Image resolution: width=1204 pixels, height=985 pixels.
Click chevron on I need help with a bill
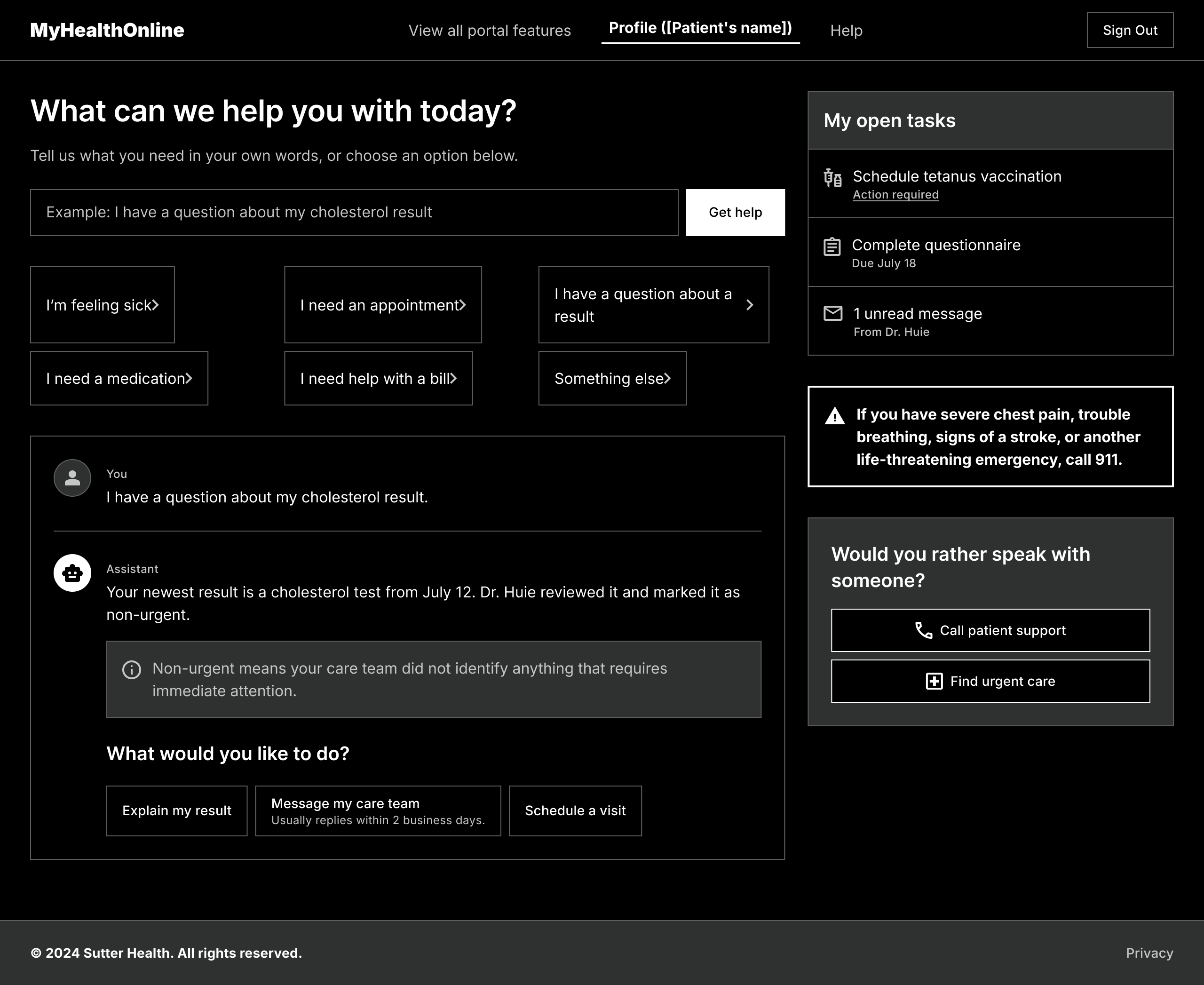453,378
